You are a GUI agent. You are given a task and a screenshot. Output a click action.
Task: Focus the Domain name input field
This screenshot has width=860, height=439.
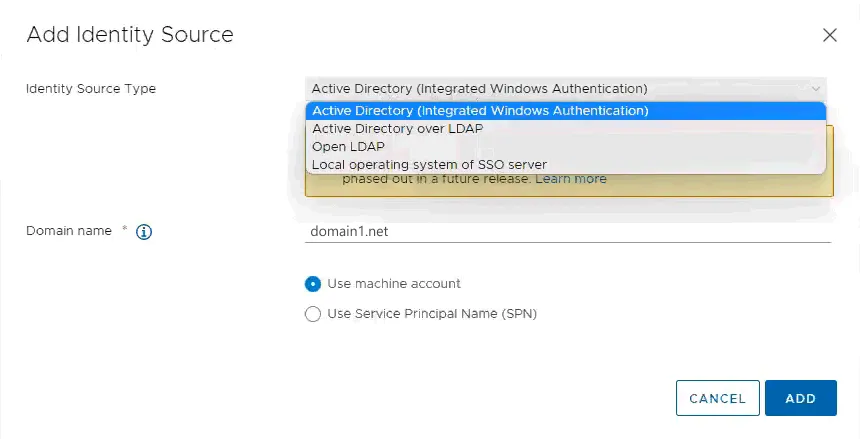pyautogui.click(x=567, y=231)
